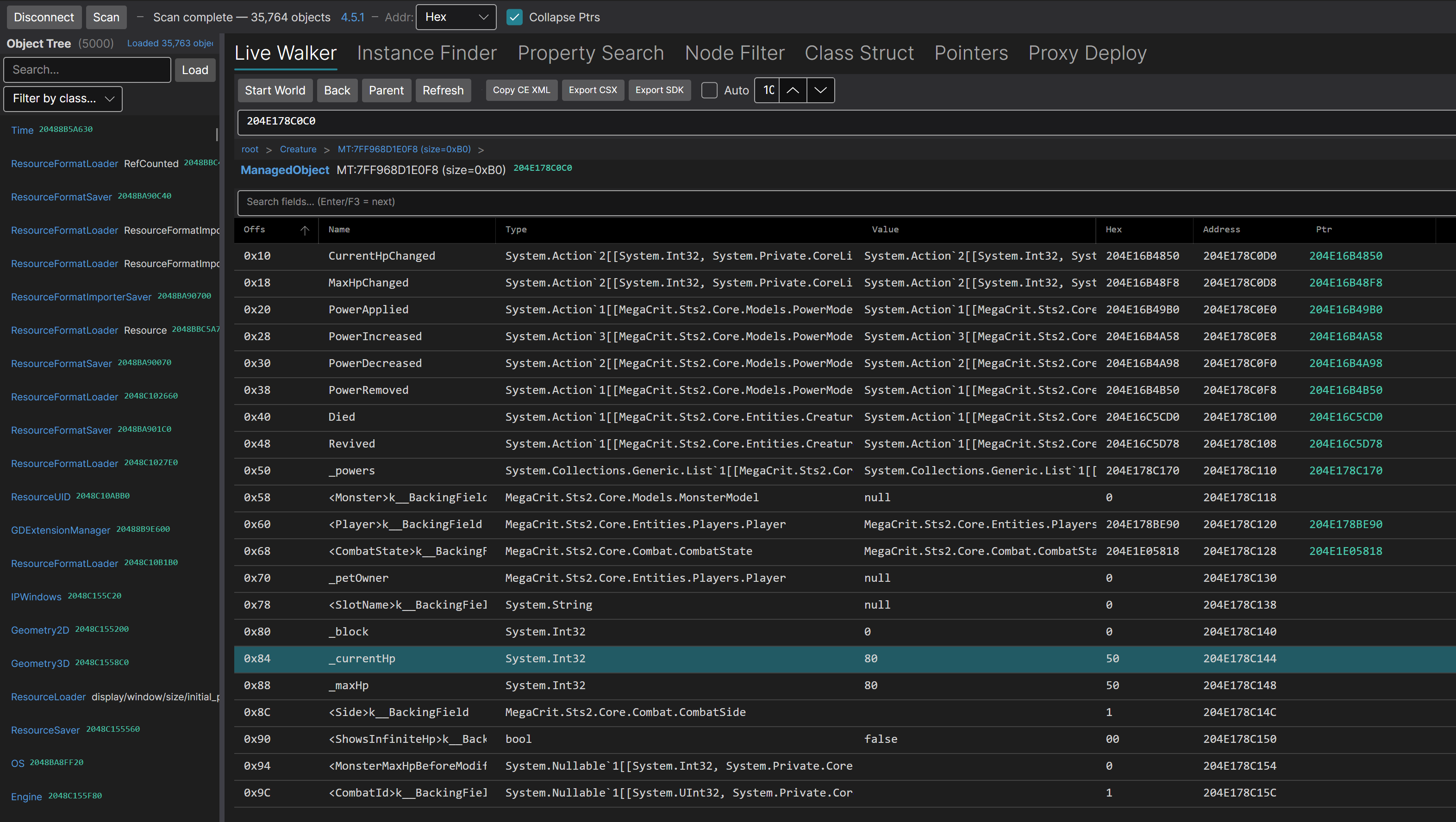Click the _block field name
This screenshot has width=1456, height=822.
coord(348,632)
